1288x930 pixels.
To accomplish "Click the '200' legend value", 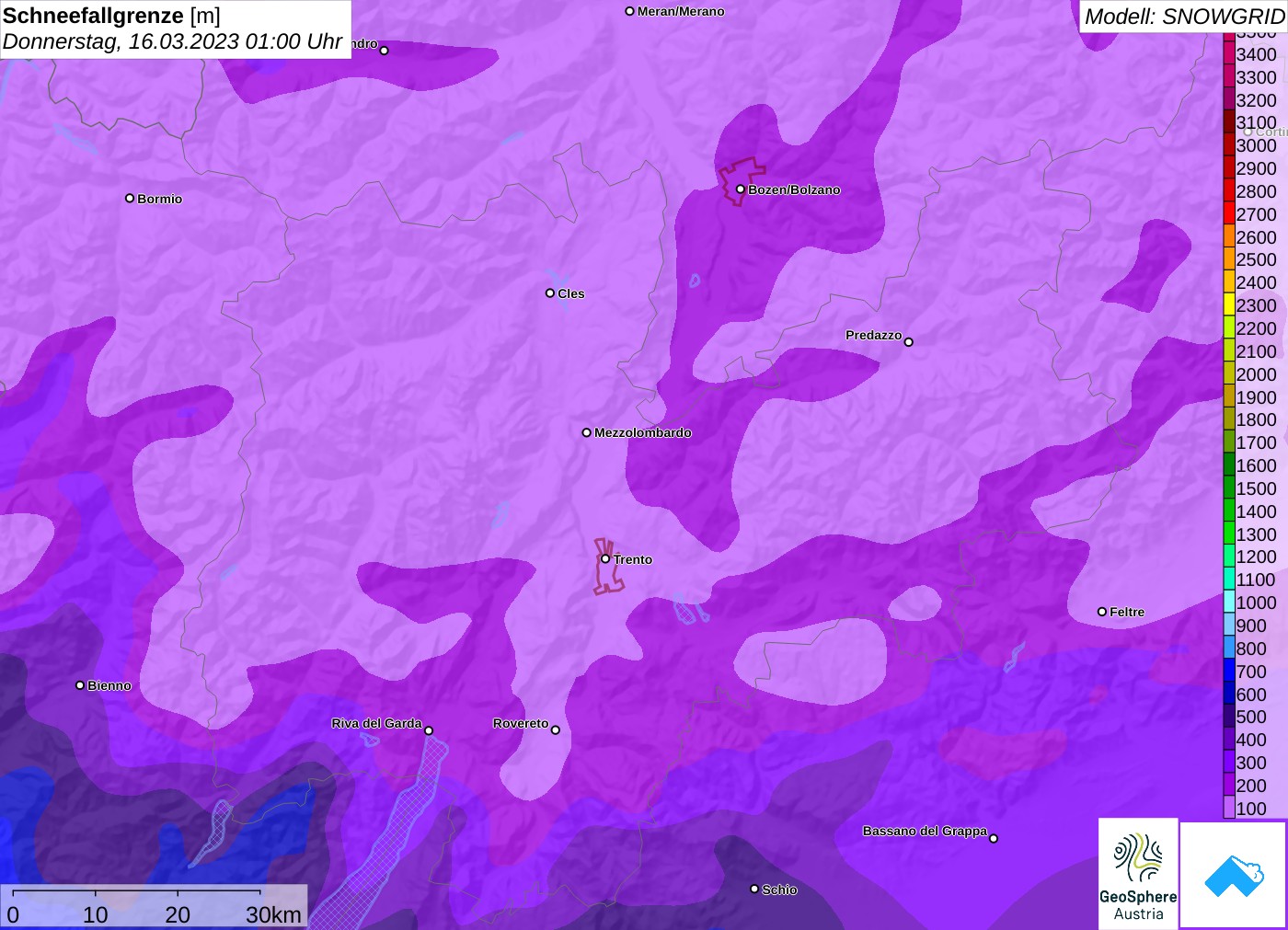I will (x=1251, y=786).
